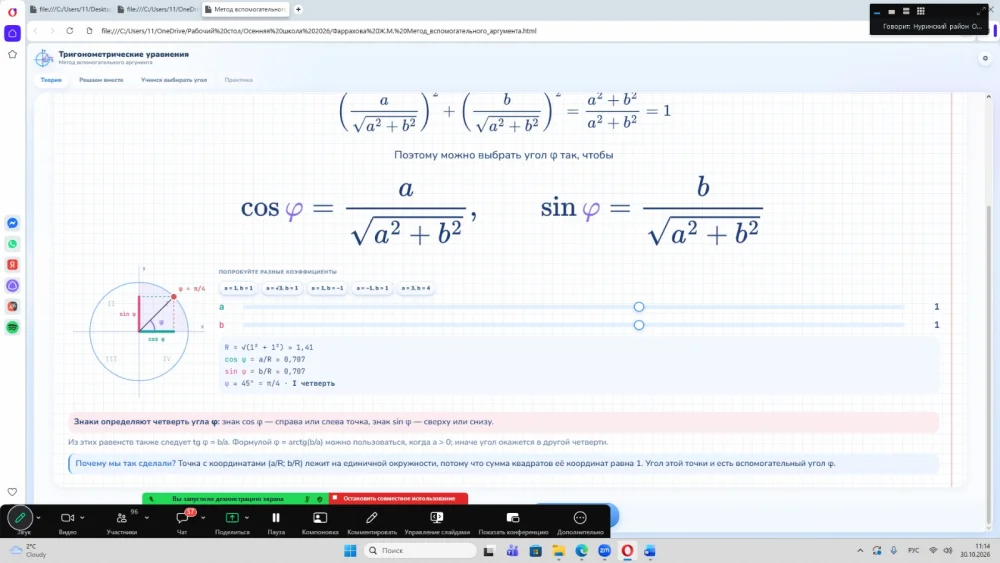
Task: Open File Explorer from taskbar
Action: tap(559, 551)
